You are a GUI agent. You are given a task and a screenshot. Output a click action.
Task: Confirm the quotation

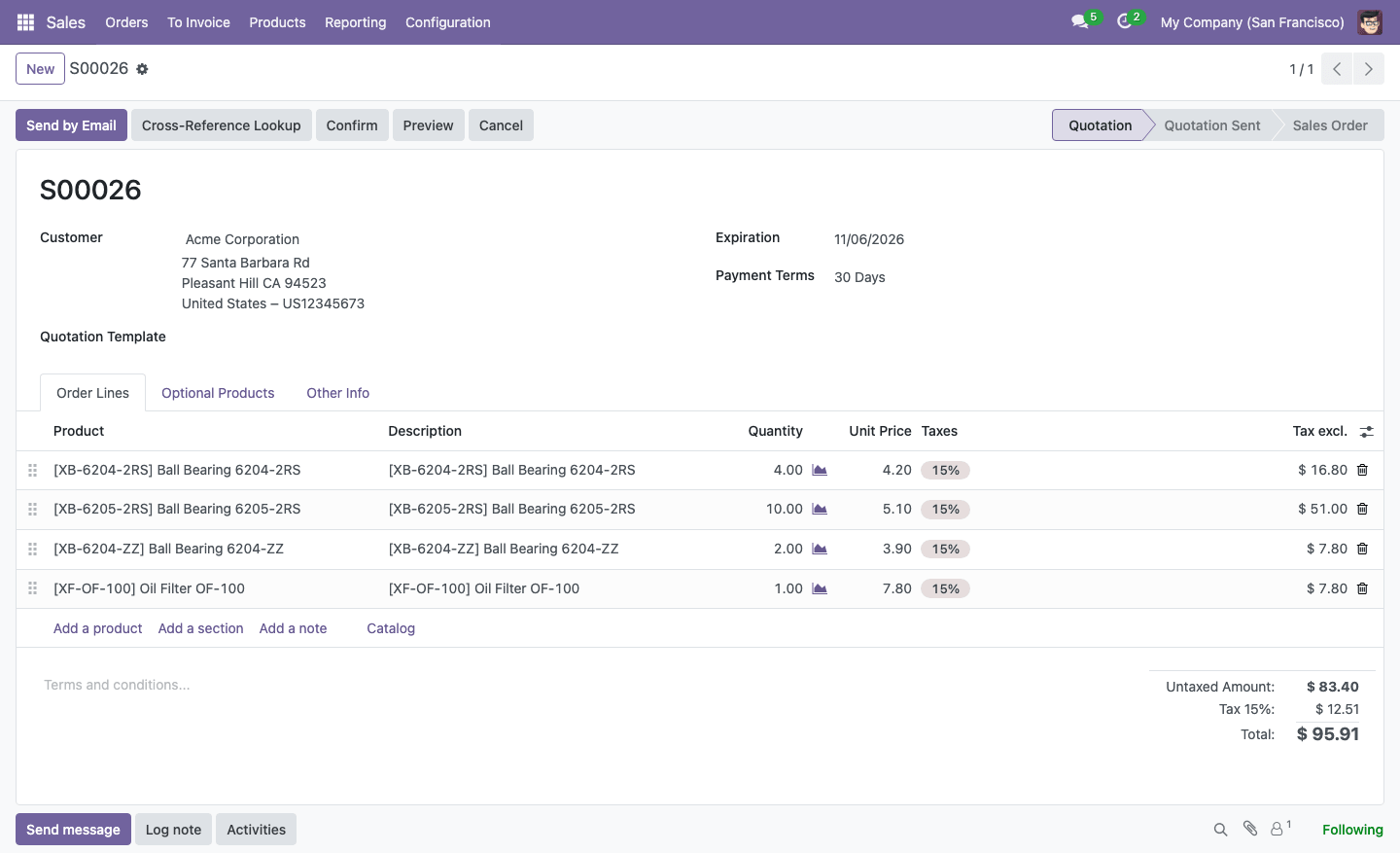pos(352,125)
